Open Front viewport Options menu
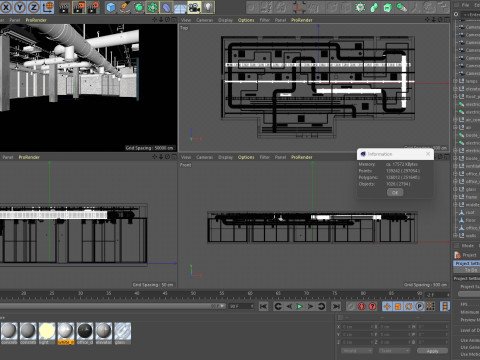480x360 pixels. (246, 157)
